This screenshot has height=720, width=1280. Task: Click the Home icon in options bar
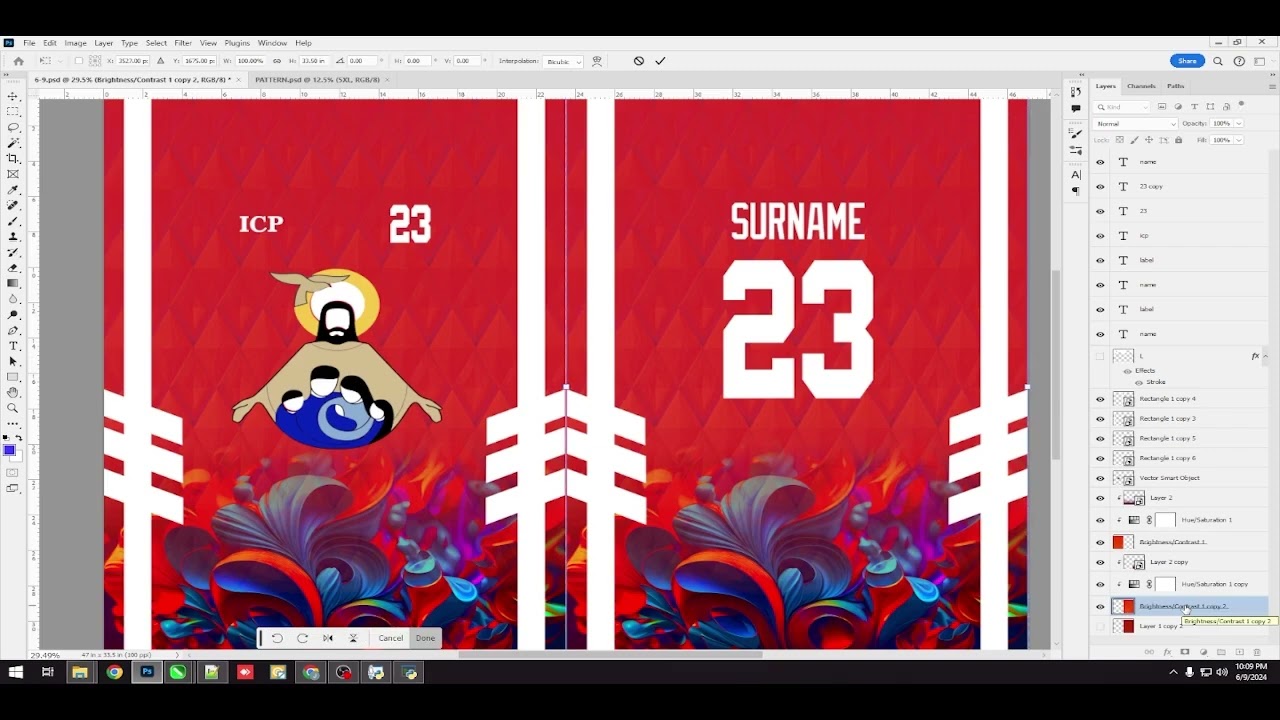(x=18, y=61)
